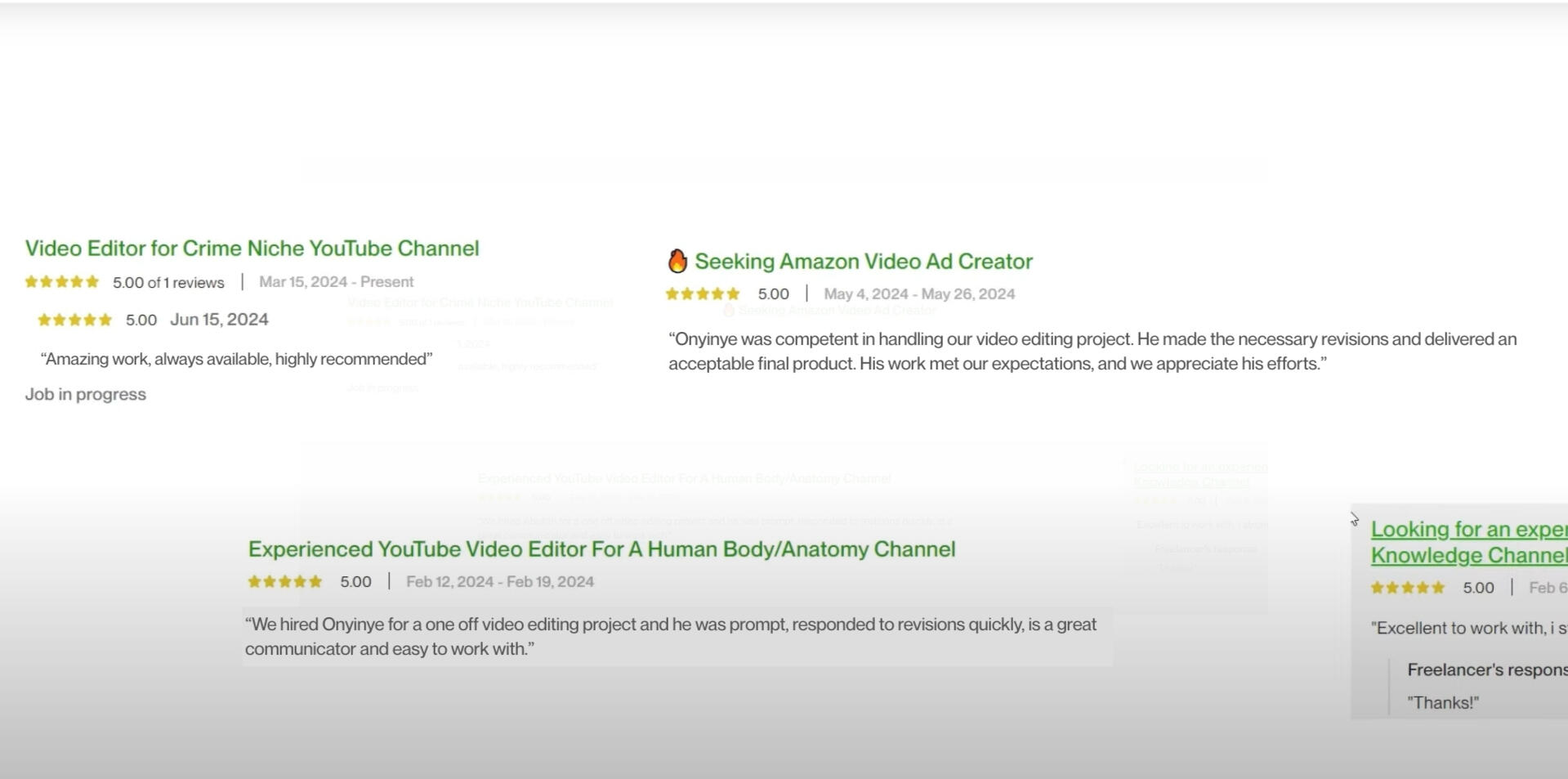1568x779 pixels.
Task: Open "Seeking Amazon Video Ad Creator" job title
Action: [x=864, y=262]
